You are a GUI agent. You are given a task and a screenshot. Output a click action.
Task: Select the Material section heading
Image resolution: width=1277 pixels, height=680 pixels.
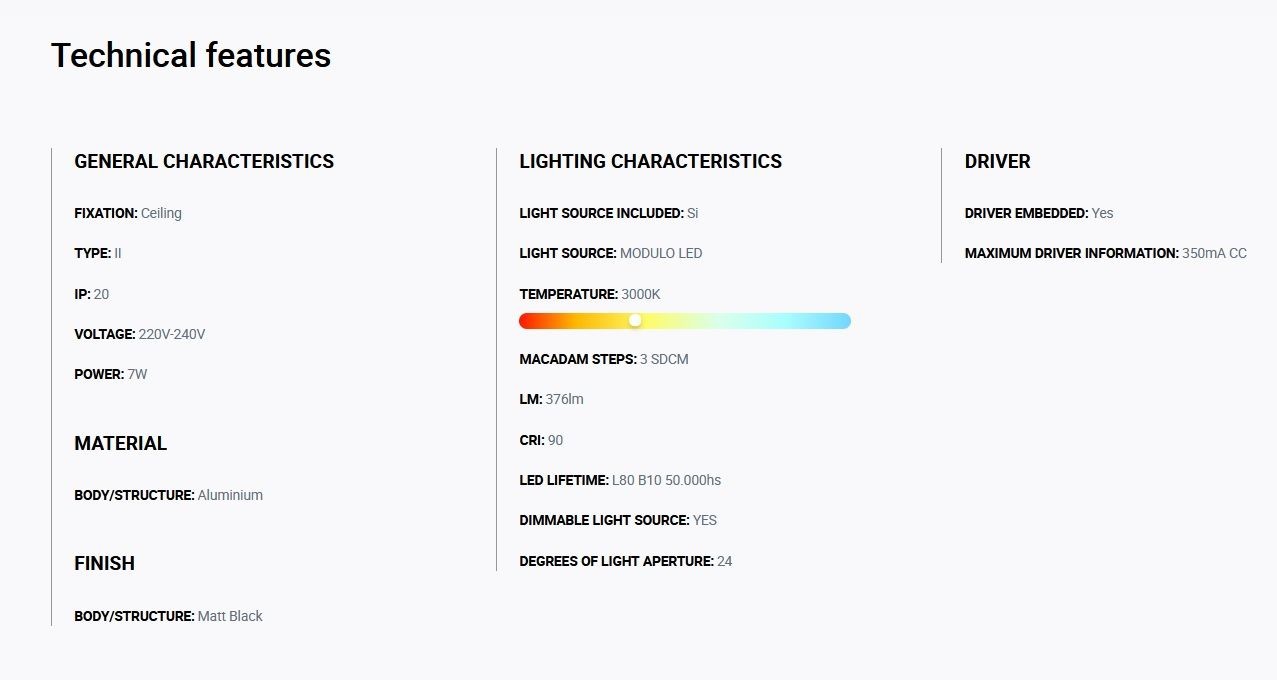pos(120,443)
